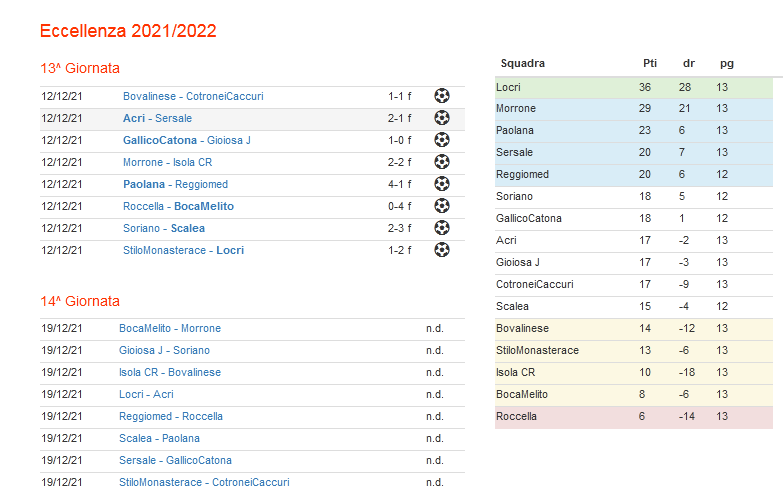Click Isola CR's -18 goal difference value

tap(687, 372)
